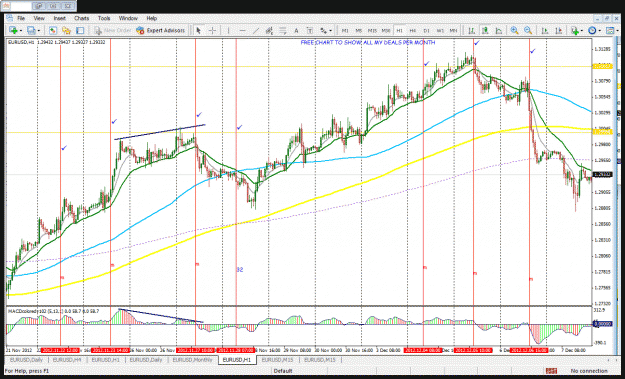Open the Templates icon
This screenshot has height=379, width=625.
610,30
